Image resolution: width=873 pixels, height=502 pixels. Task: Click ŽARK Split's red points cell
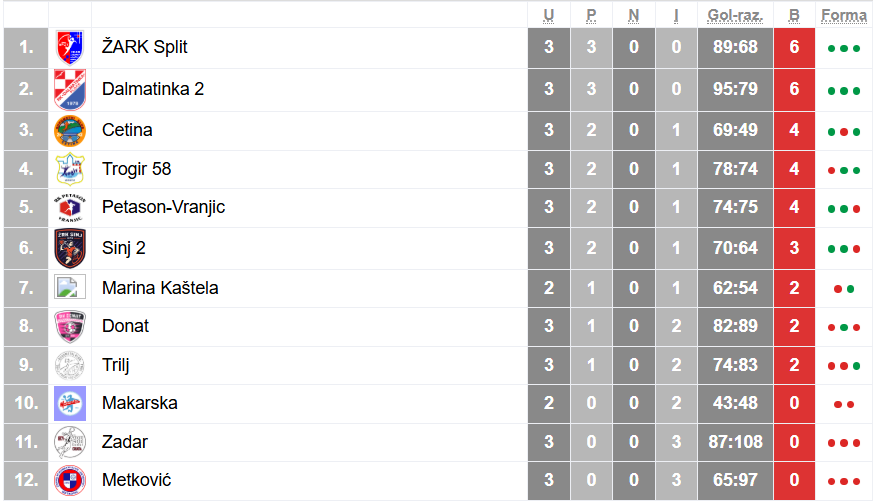click(x=794, y=47)
